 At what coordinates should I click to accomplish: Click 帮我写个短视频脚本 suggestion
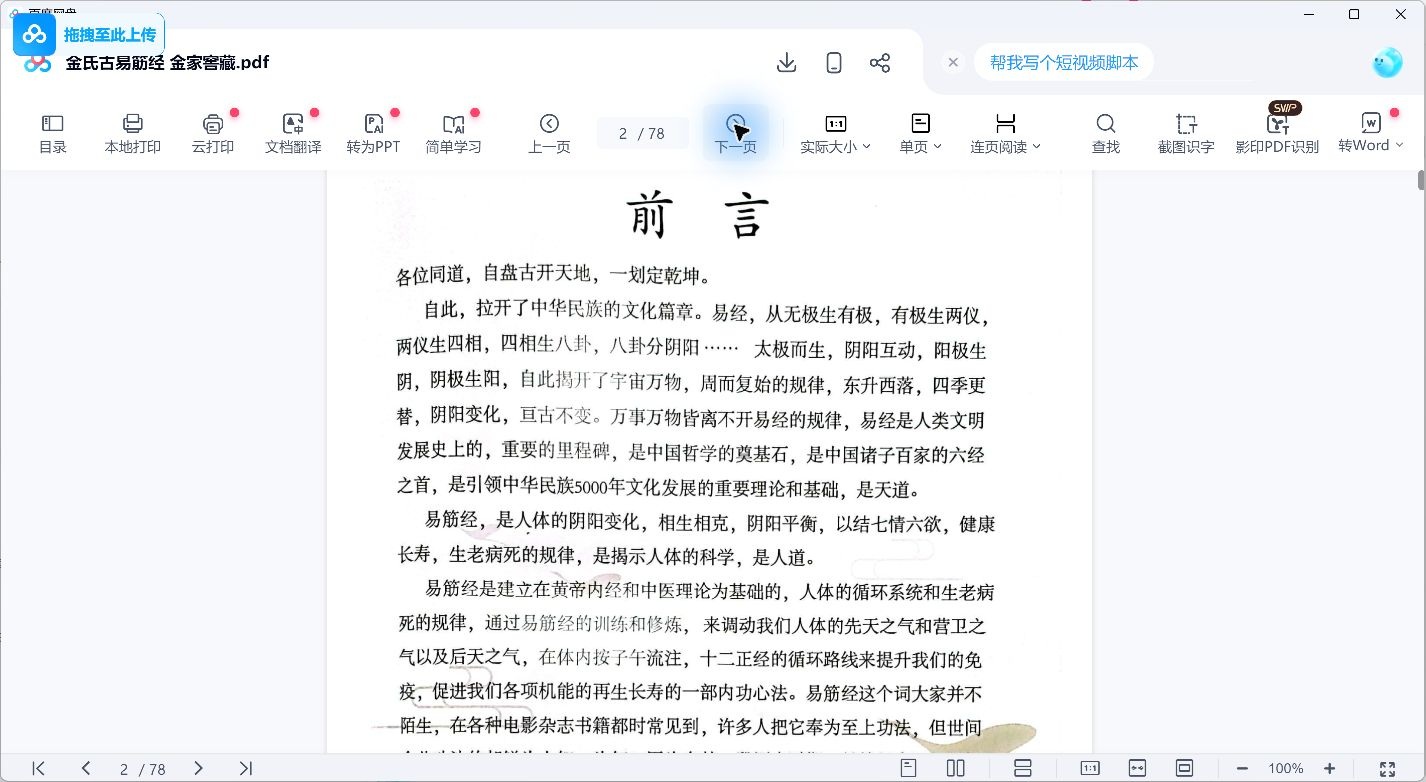[x=1064, y=62]
